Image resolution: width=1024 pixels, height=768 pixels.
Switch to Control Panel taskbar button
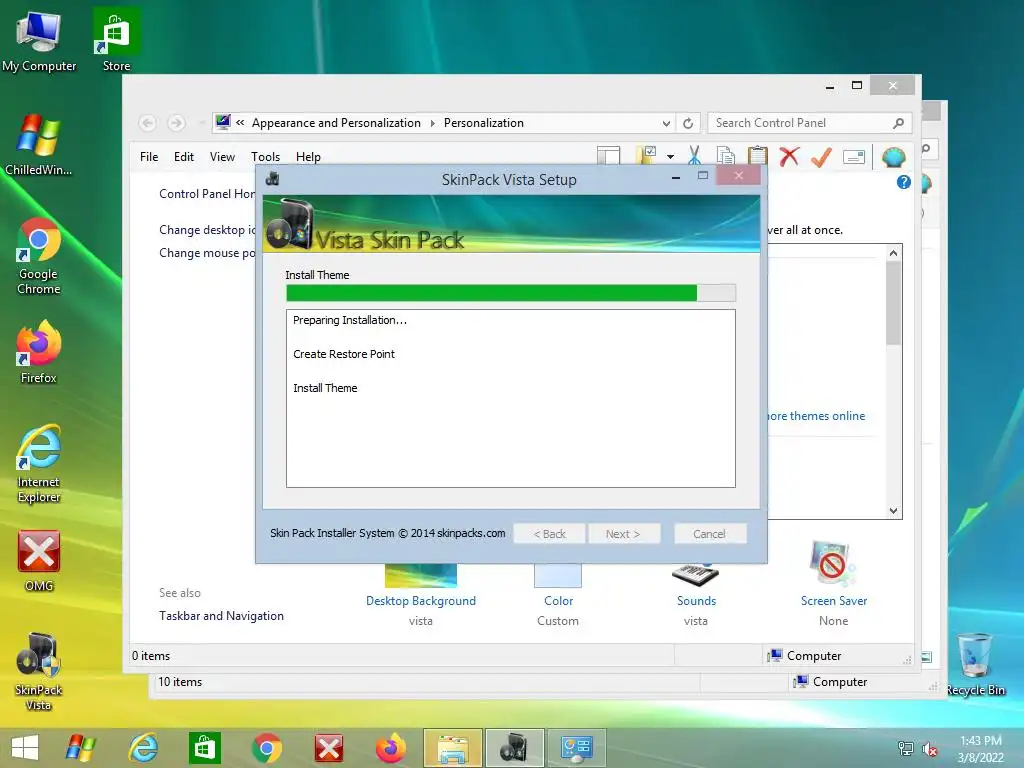coord(577,748)
